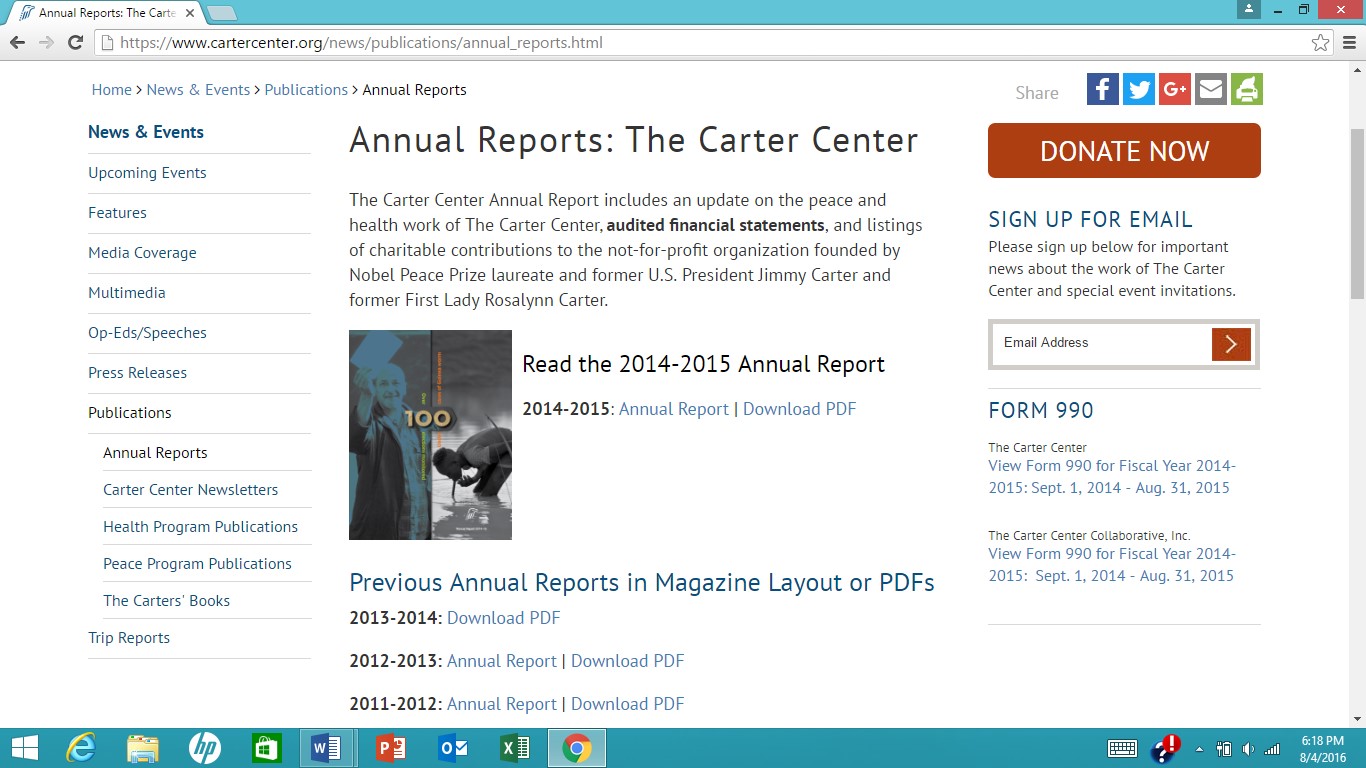Click the green print page icon

point(1247,89)
